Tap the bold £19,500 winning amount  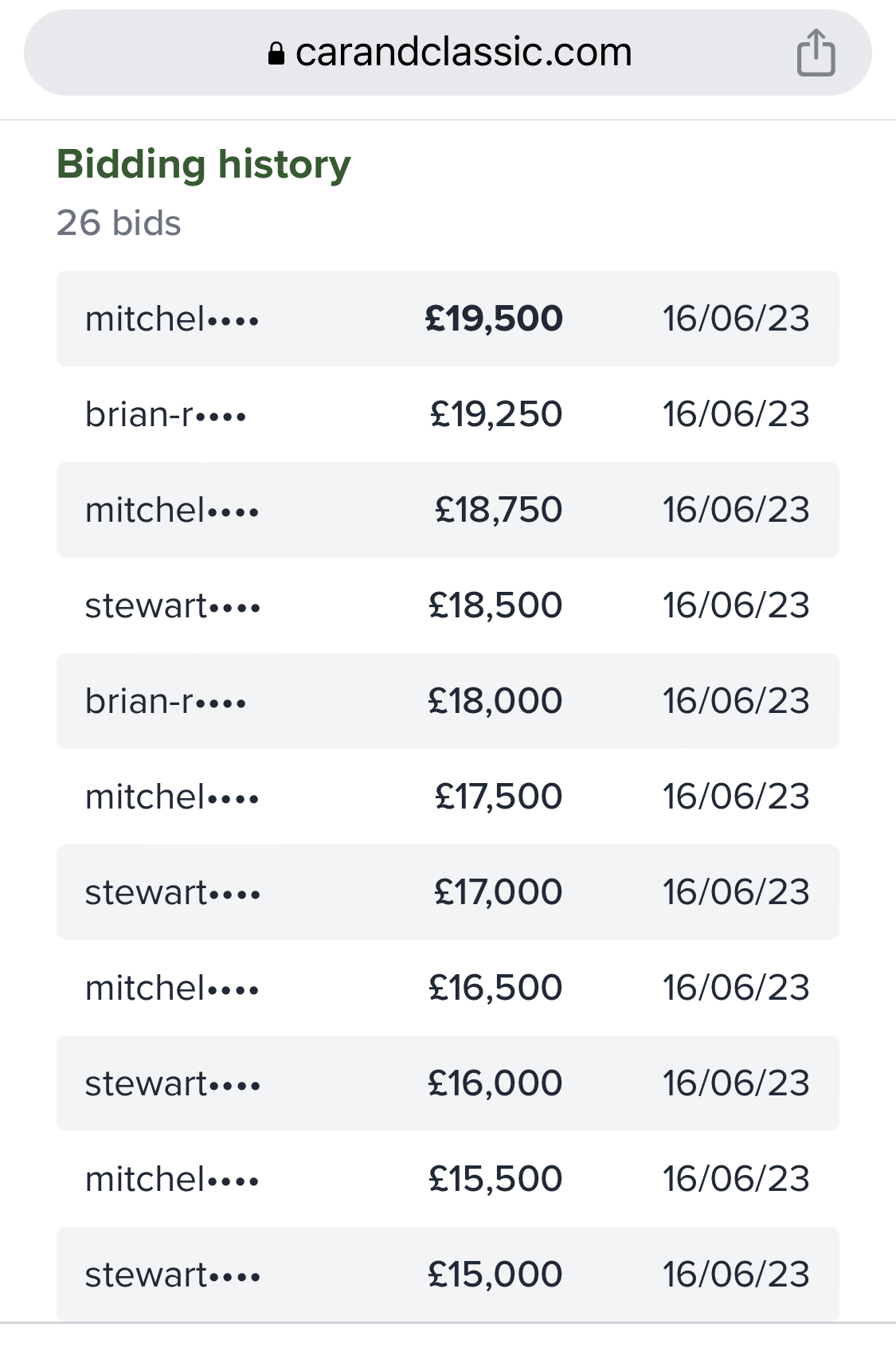494,319
